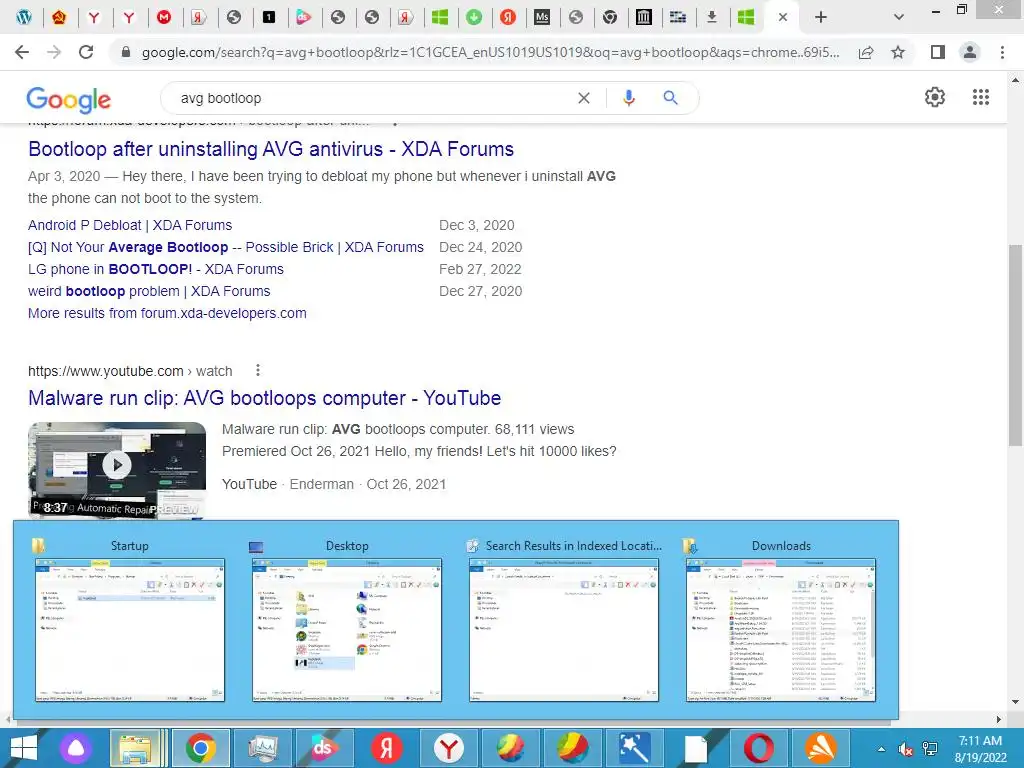Open 'weird bootloop problem' XDA link

coord(149,291)
